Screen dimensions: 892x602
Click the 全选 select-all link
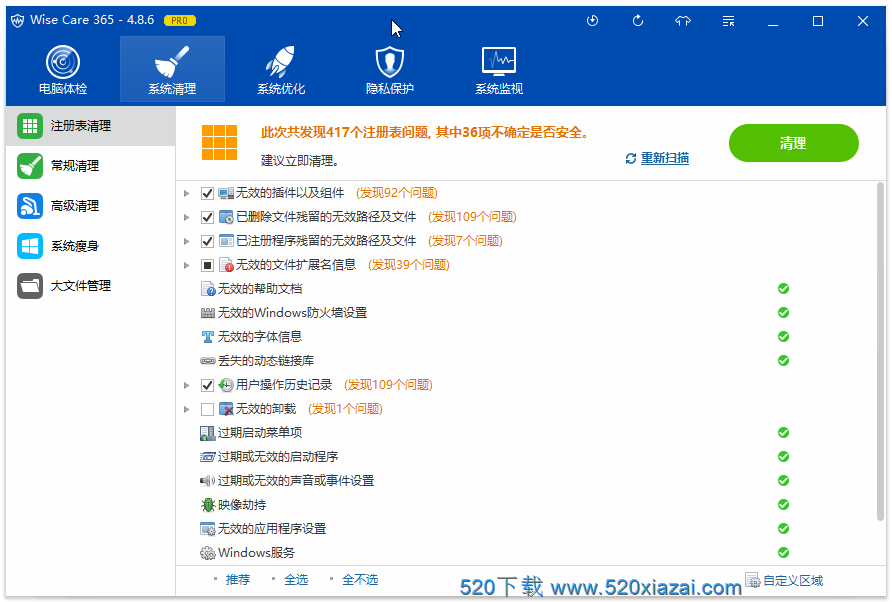tap(296, 580)
